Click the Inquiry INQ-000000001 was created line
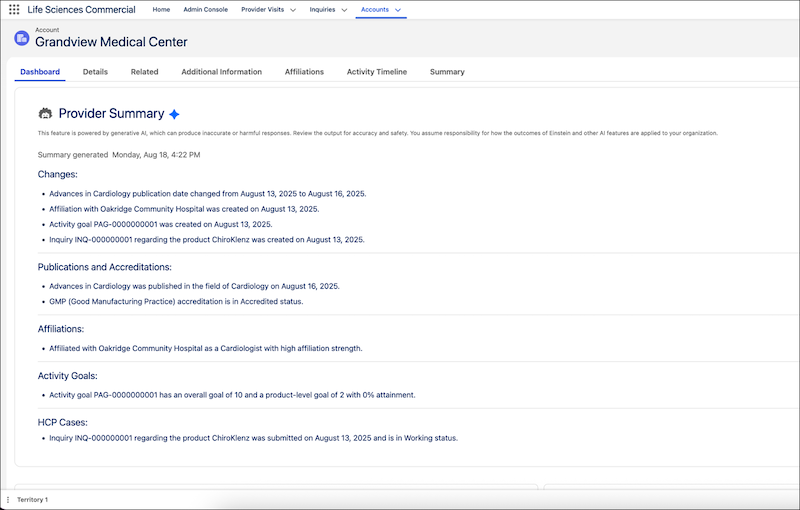Viewport: 800px width, 510px height. [x=207, y=240]
